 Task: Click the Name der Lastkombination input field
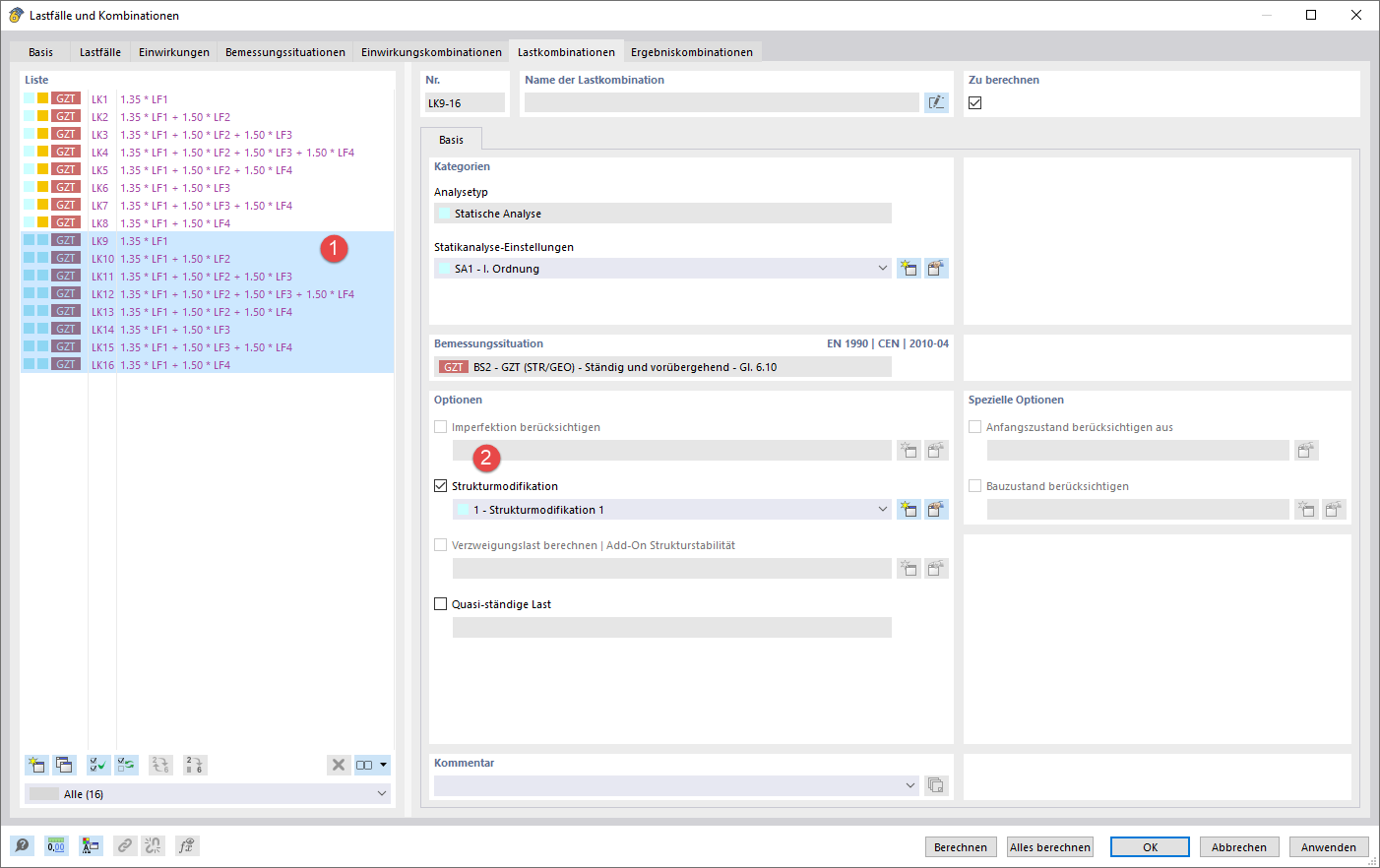click(721, 102)
